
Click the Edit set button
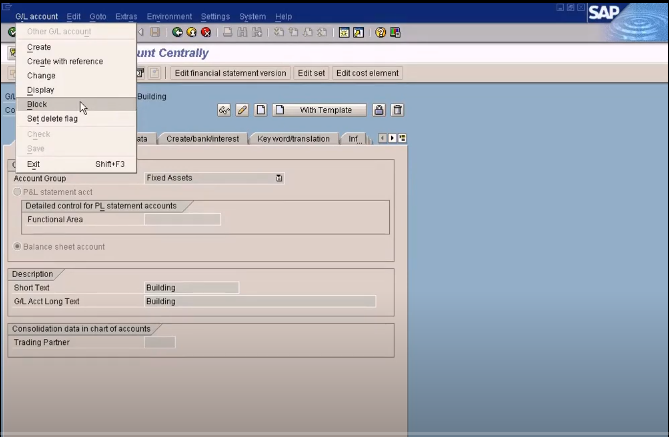pos(311,73)
